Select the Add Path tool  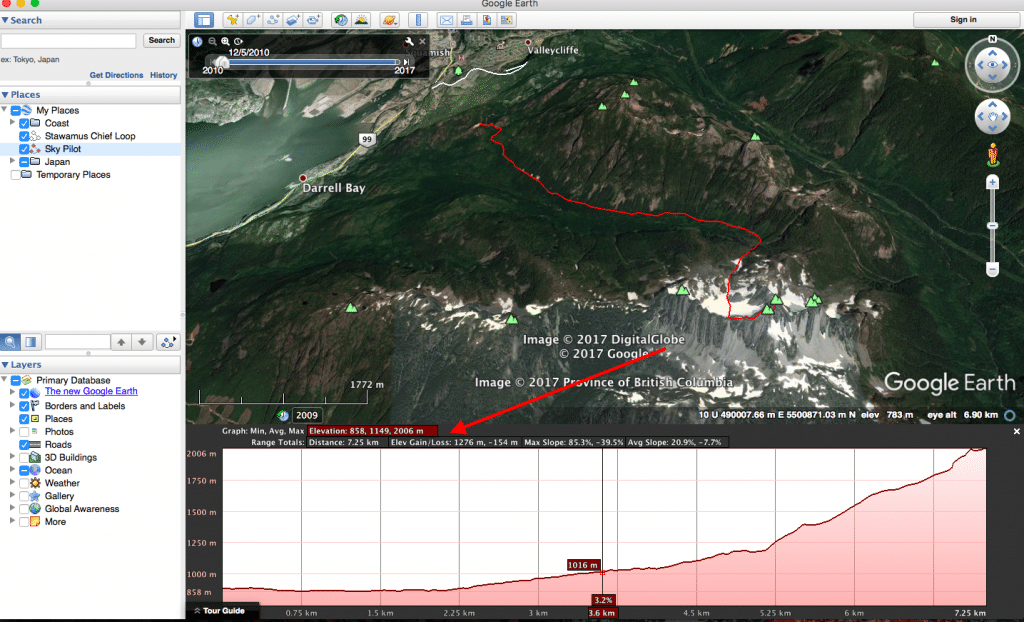pos(274,19)
